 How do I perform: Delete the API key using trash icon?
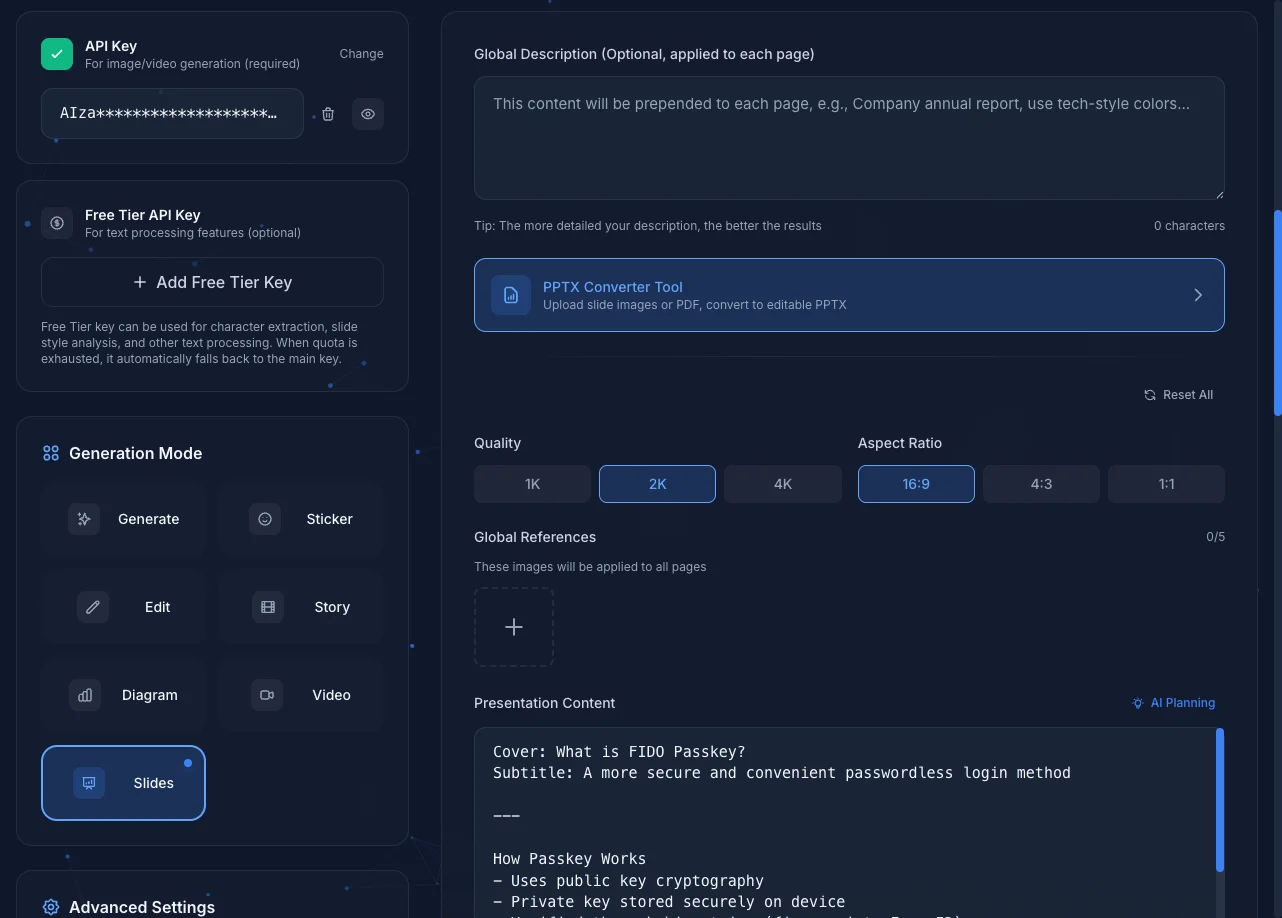click(328, 113)
